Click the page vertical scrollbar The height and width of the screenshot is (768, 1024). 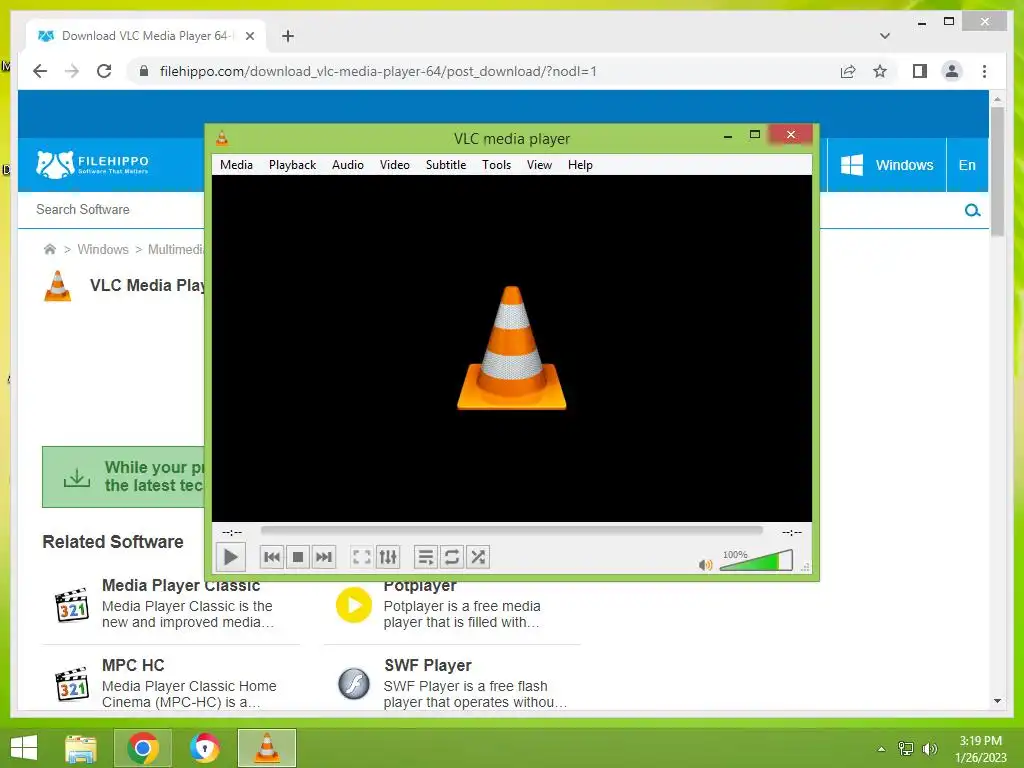(997, 171)
